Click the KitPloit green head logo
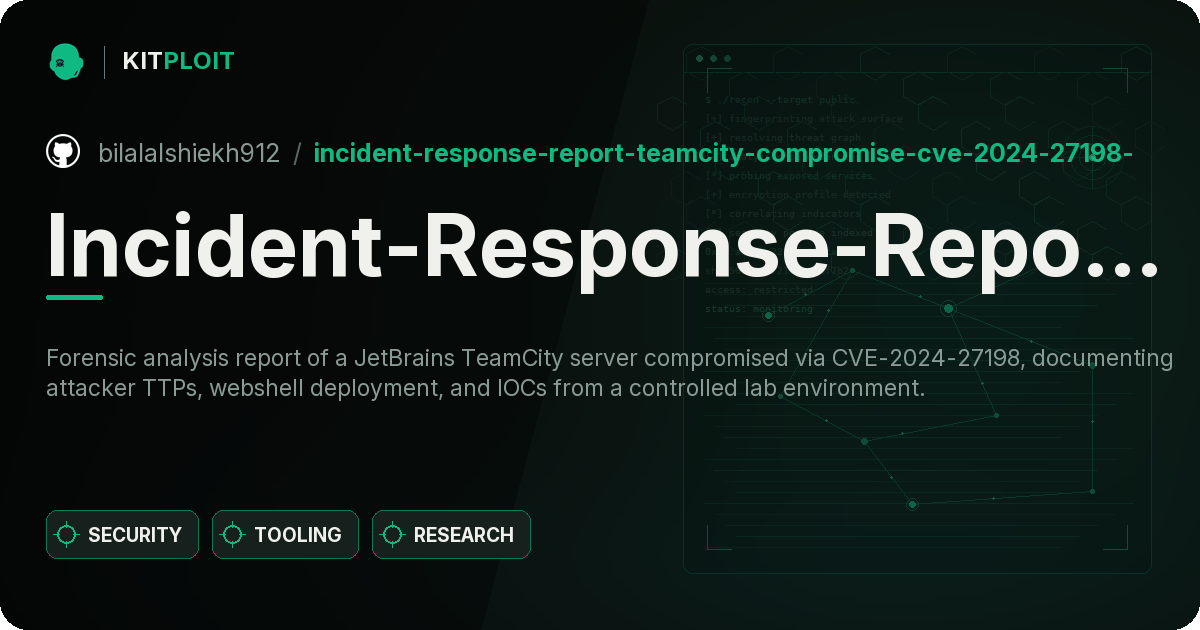Screen dimensions: 1200x630 (66, 61)
